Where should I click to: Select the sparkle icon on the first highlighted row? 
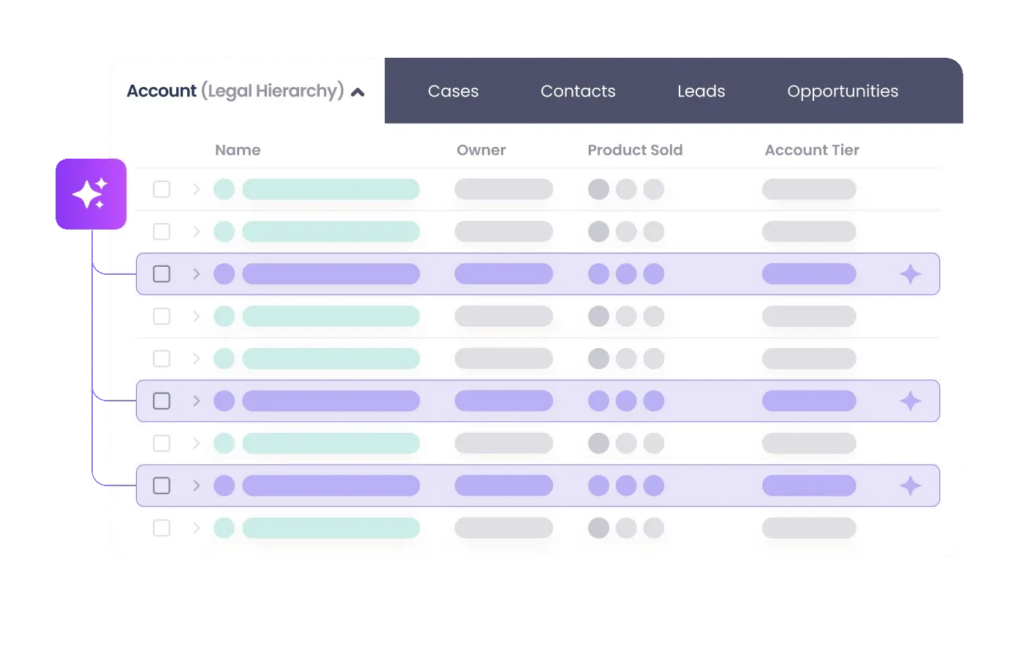click(x=911, y=272)
